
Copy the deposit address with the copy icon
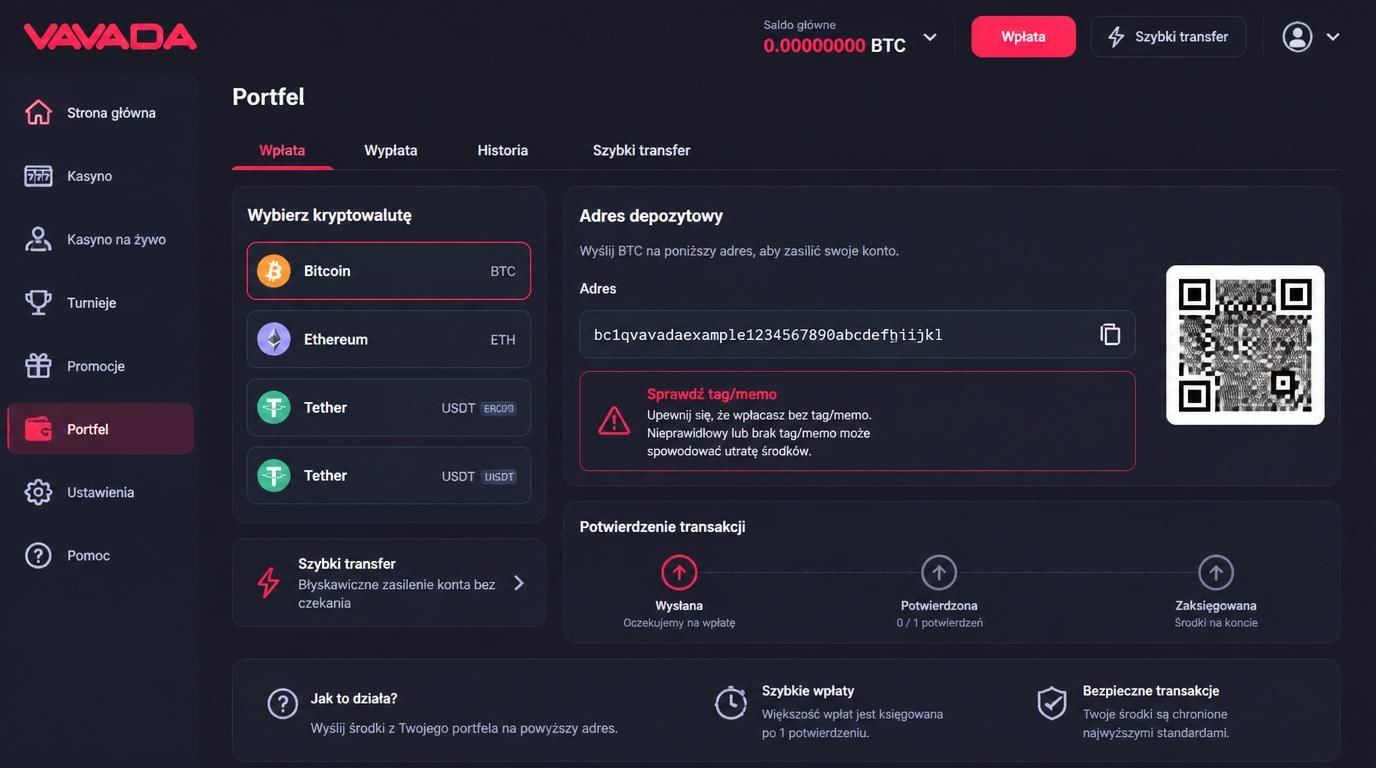click(1110, 334)
